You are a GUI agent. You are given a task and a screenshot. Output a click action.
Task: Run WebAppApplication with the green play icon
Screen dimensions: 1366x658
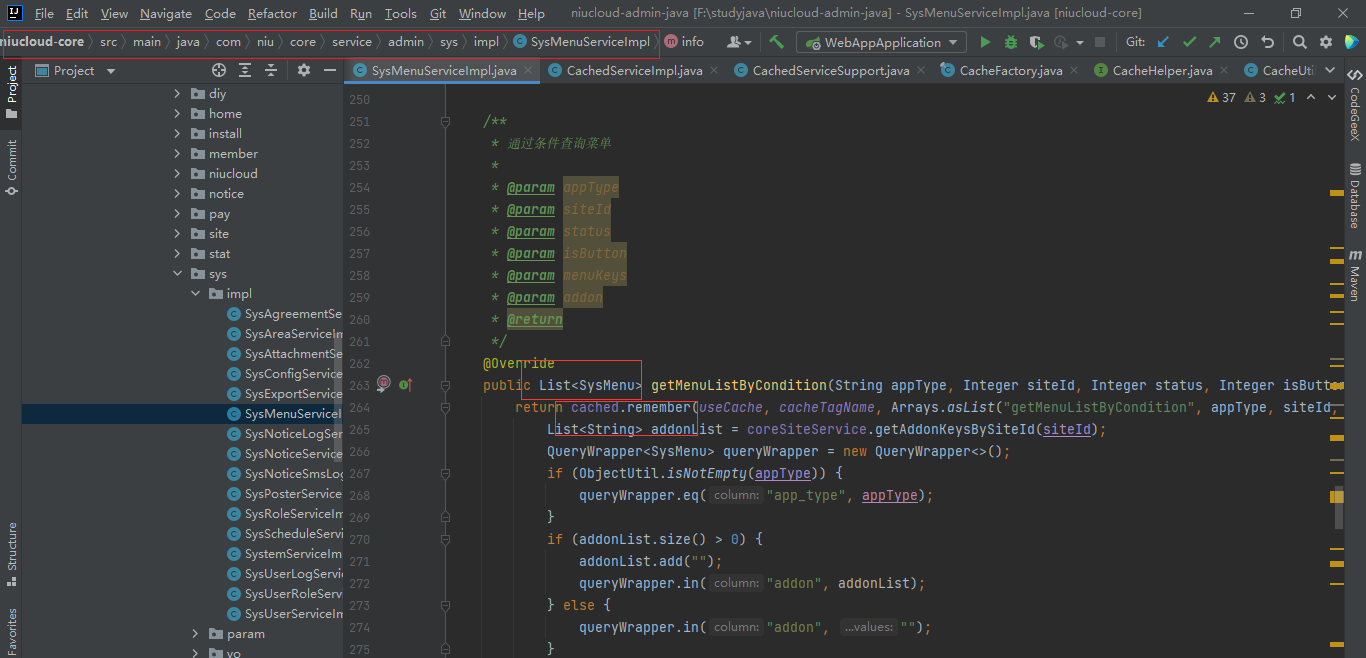pyautogui.click(x=985, y=42)
